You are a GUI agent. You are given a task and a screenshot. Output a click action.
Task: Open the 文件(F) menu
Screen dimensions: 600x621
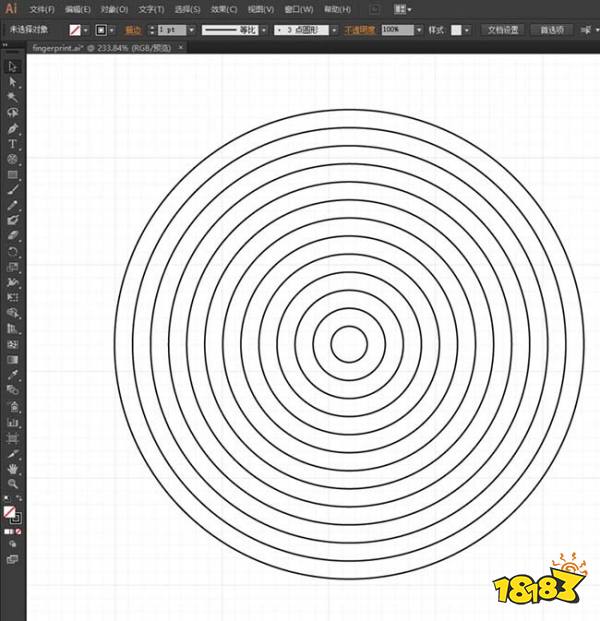click(42, 9)
